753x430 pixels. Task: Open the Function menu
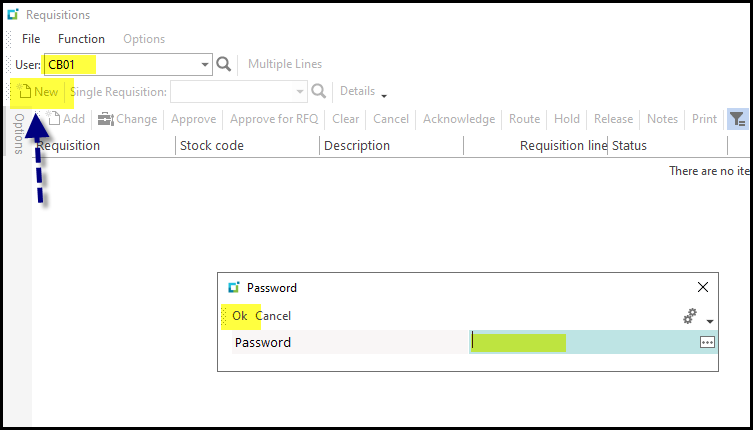point(81,39)
